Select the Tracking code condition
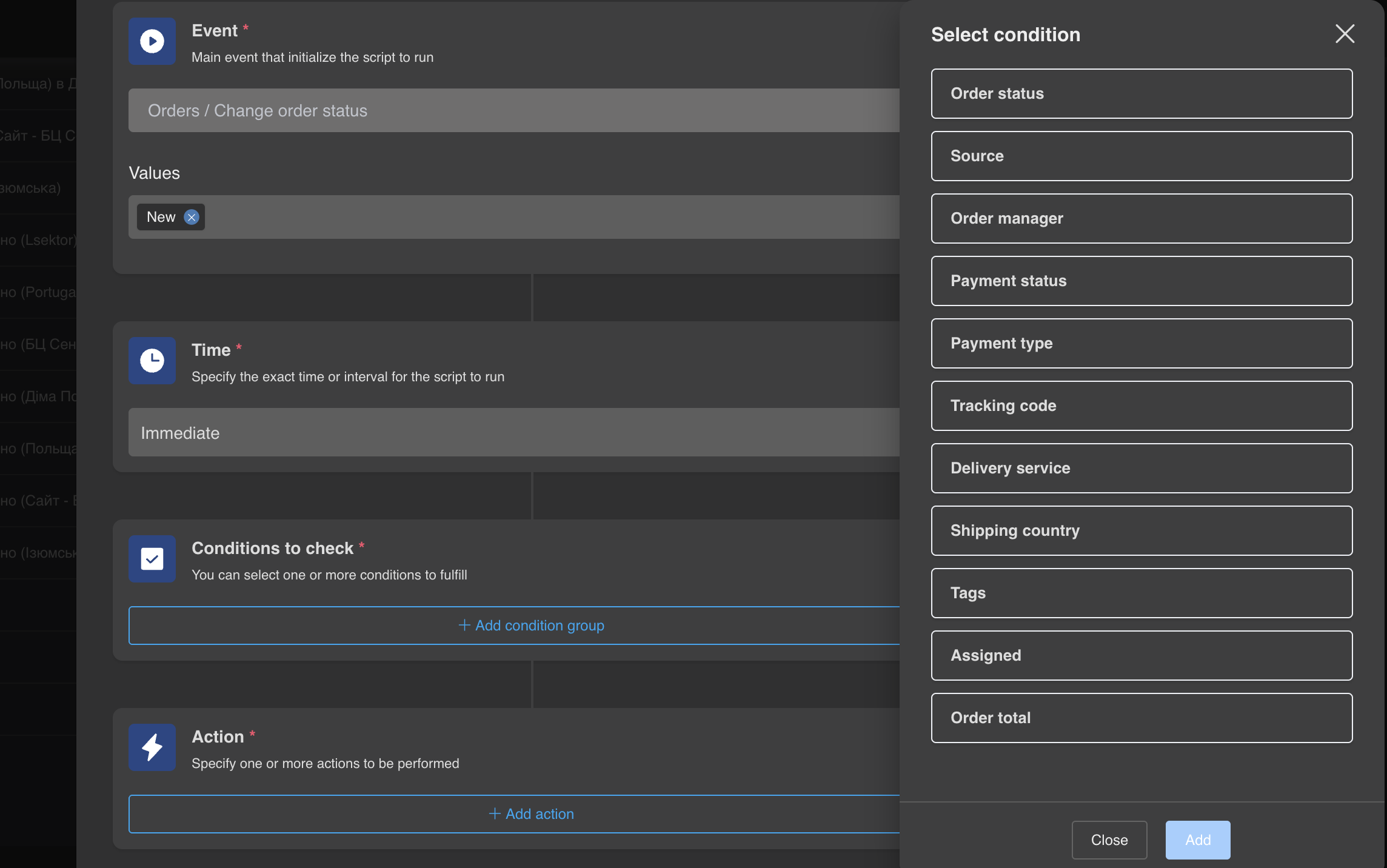This screenshot has width=1387, height=868. pos(1141,406)
